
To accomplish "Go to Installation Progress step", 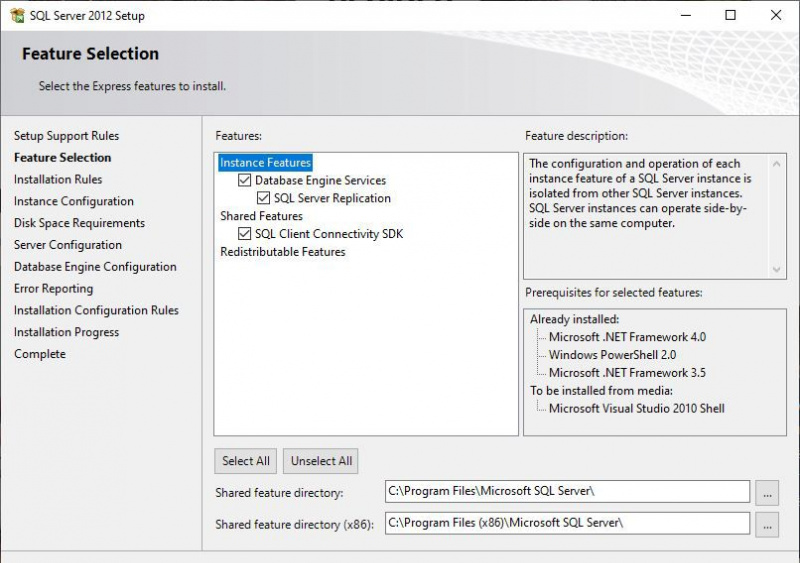I will click(66, 332).
